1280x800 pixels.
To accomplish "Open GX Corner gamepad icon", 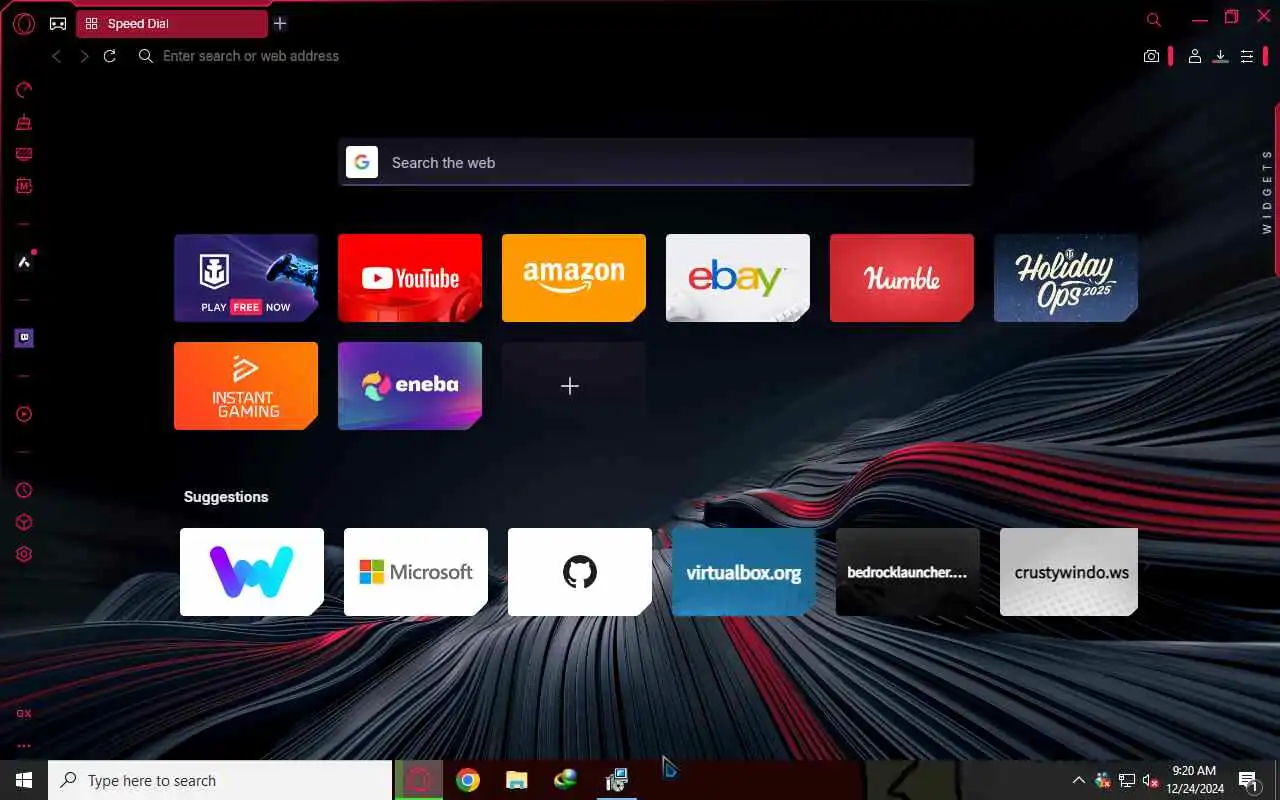I will (x=58, y=23).
